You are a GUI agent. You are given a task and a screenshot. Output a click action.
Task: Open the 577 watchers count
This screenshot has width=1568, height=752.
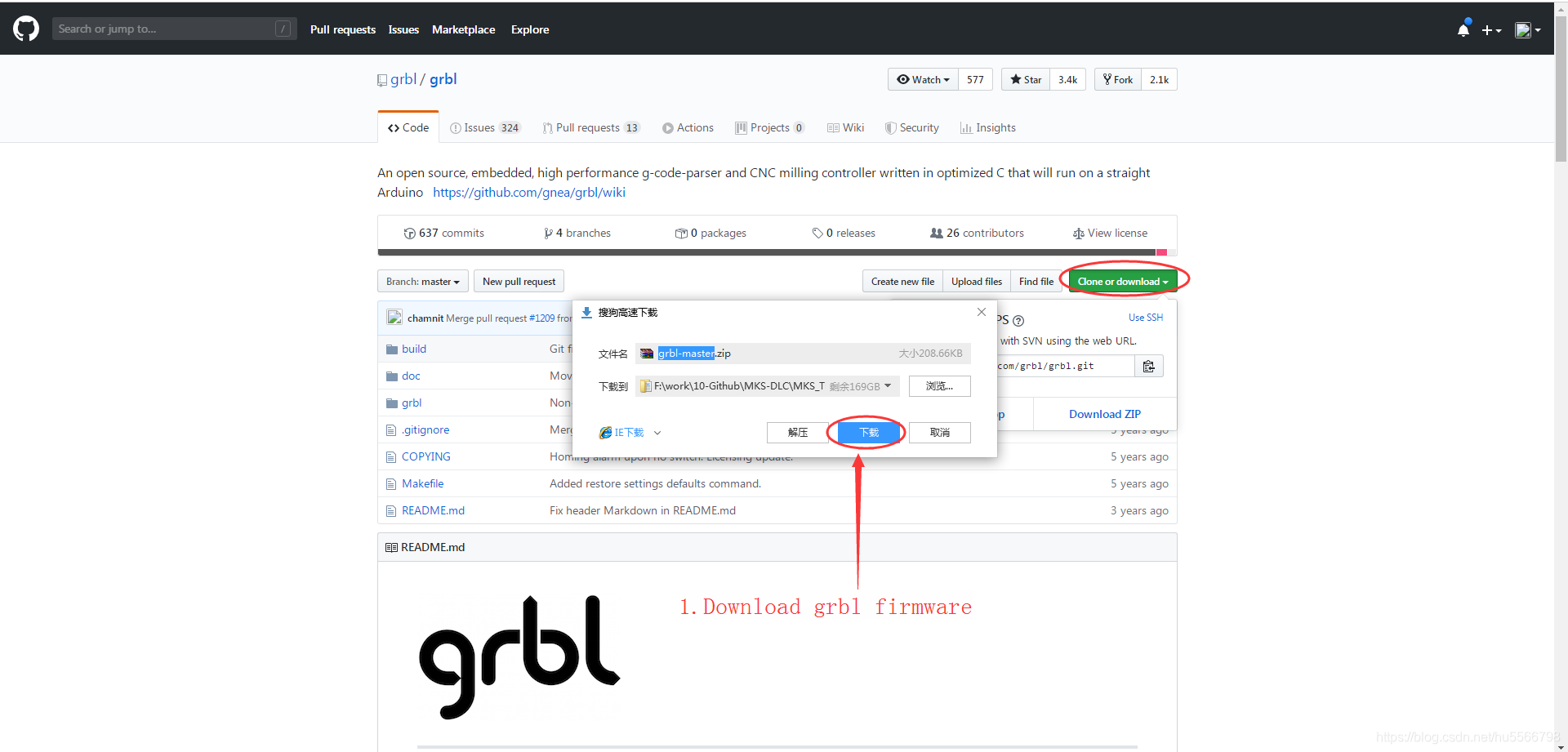pos(975,79)
